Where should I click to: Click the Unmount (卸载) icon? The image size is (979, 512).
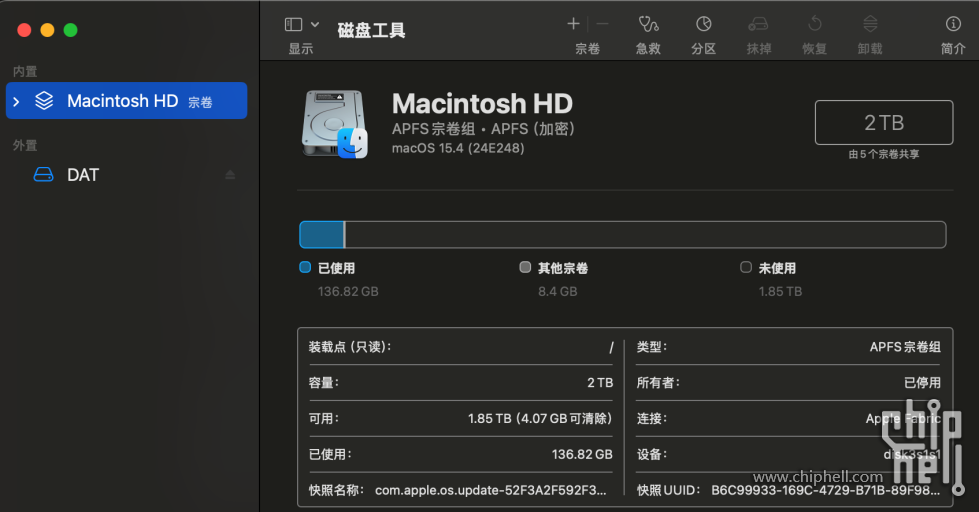870,24
